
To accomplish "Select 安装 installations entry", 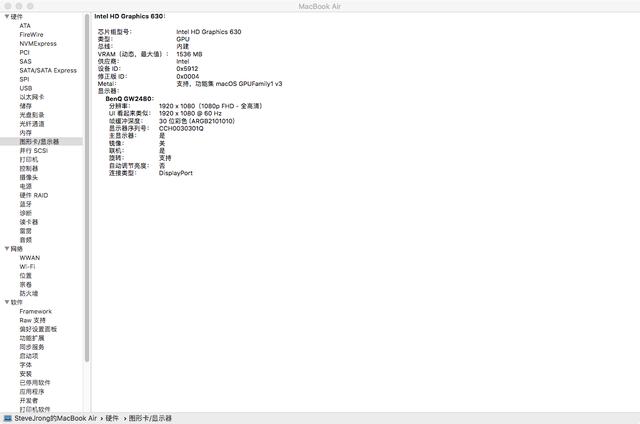I will (26, 374).
